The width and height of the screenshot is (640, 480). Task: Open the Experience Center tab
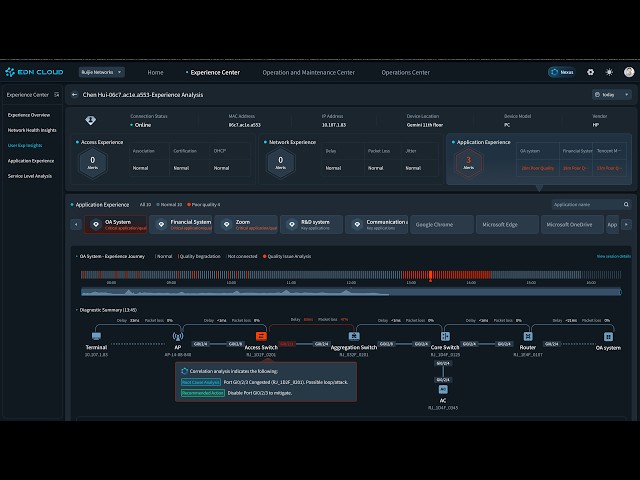click(215, 72)
